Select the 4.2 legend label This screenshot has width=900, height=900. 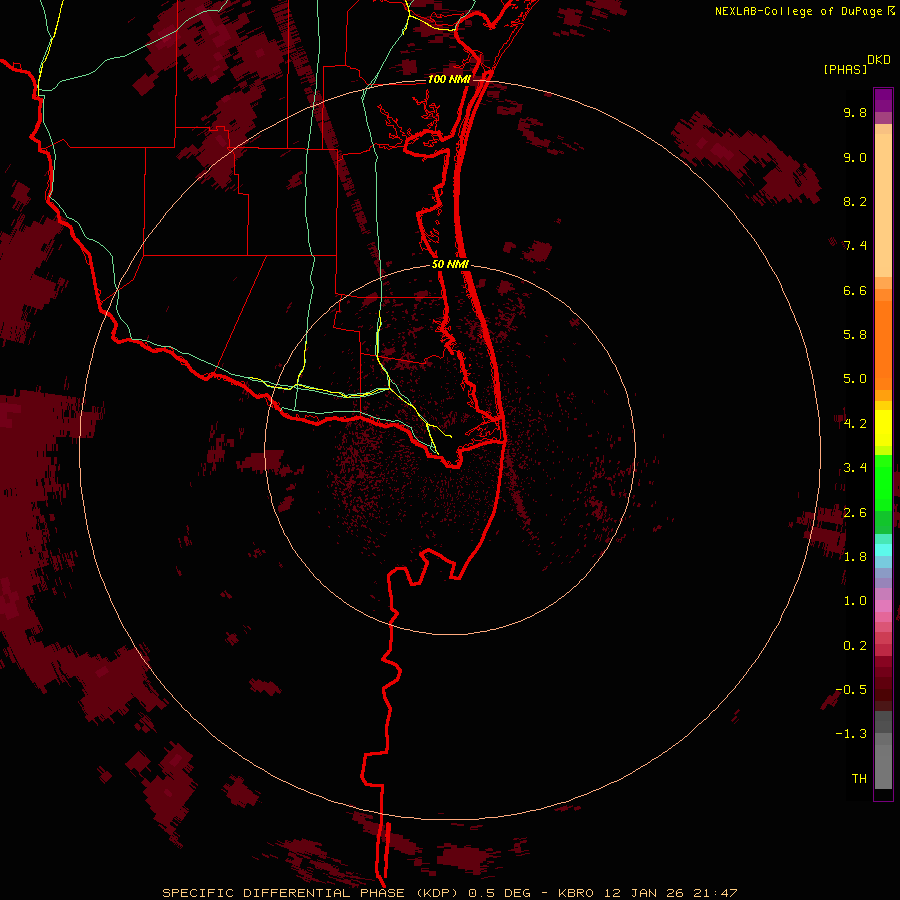click(855, 423)
